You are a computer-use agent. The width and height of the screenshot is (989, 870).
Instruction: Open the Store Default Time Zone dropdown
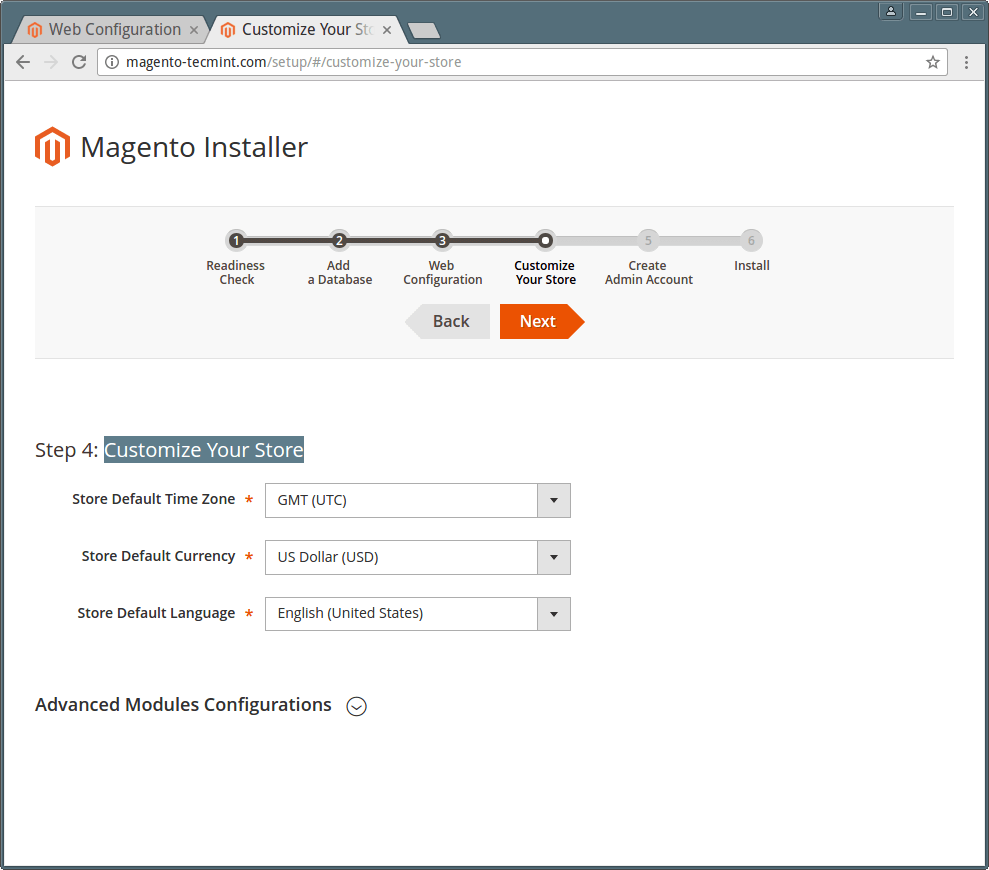click(418, 500)
